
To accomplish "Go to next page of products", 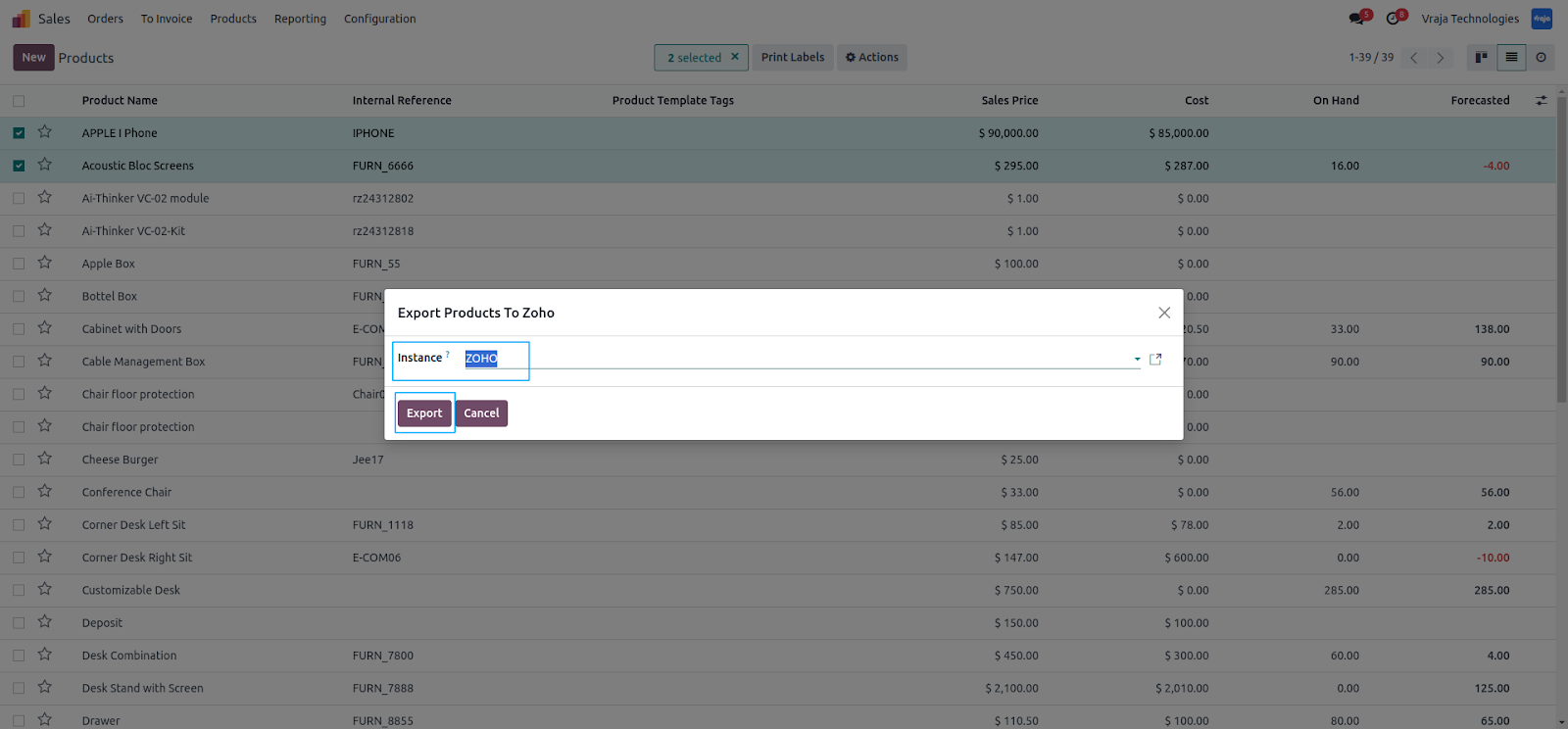I will coord(1440,58).
